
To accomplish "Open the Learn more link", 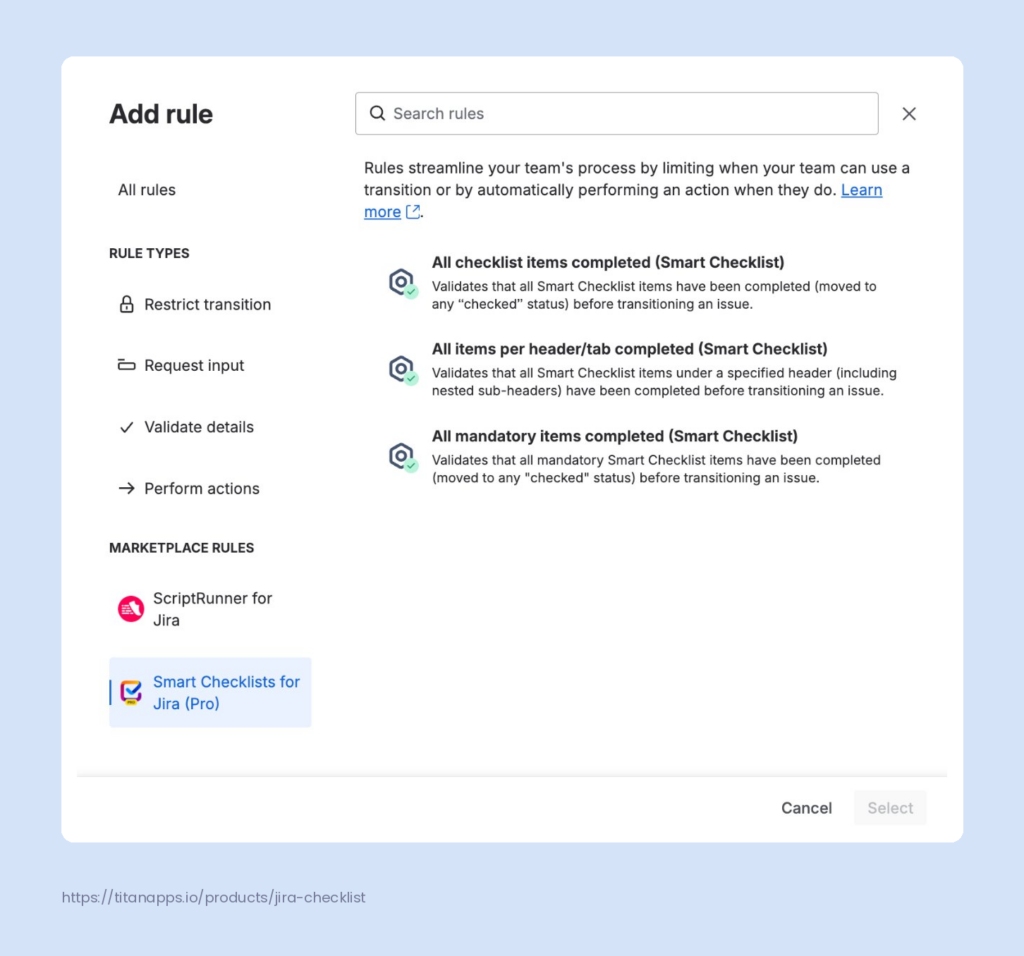I will [x=861, y=190].
